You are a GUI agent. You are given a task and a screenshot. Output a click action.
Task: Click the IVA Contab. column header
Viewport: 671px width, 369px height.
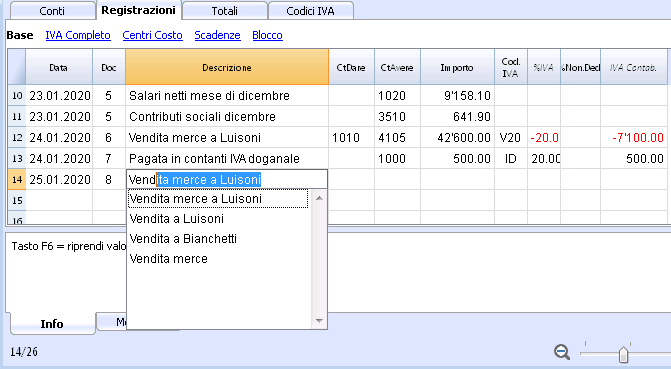[633, 67]
